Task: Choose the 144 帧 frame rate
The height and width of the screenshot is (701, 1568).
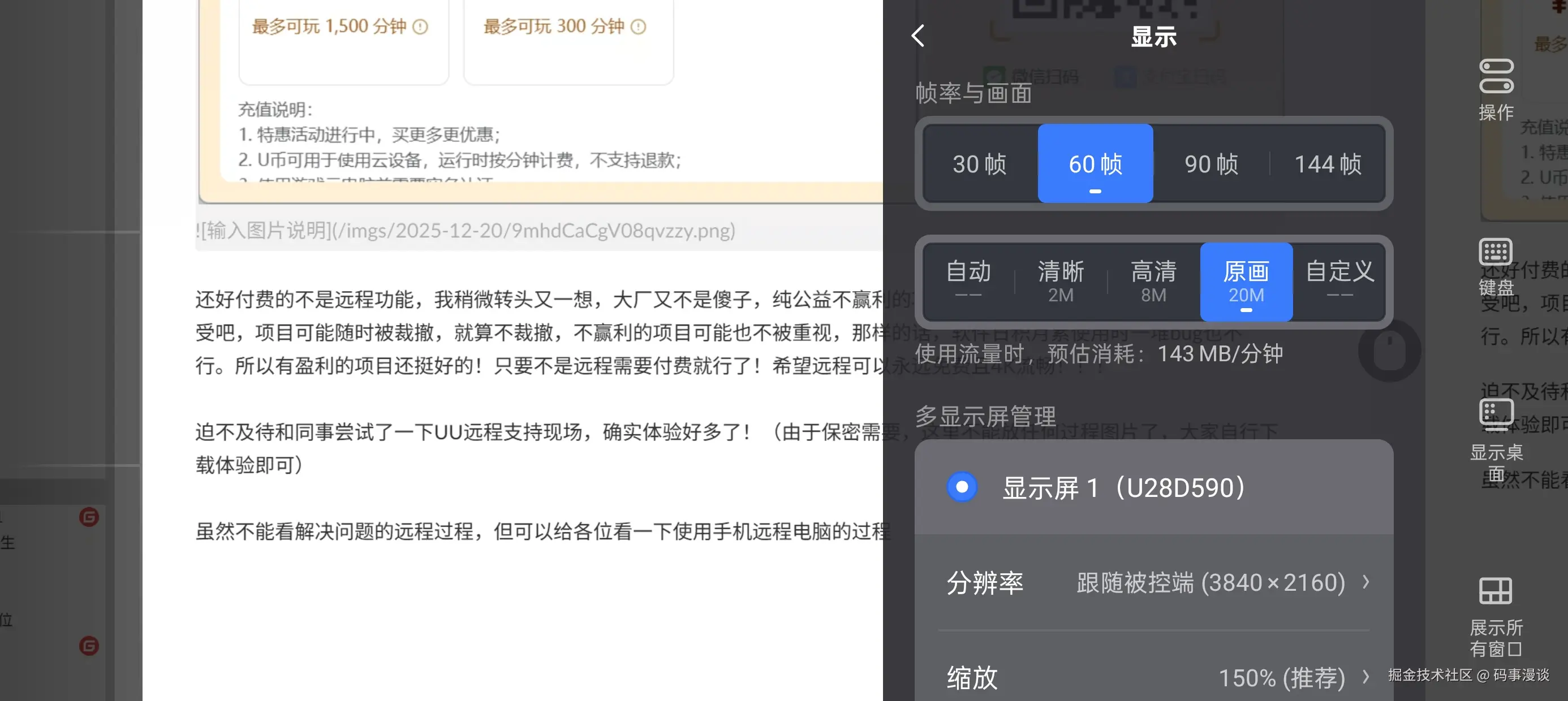Action: tap(1328, 164)
